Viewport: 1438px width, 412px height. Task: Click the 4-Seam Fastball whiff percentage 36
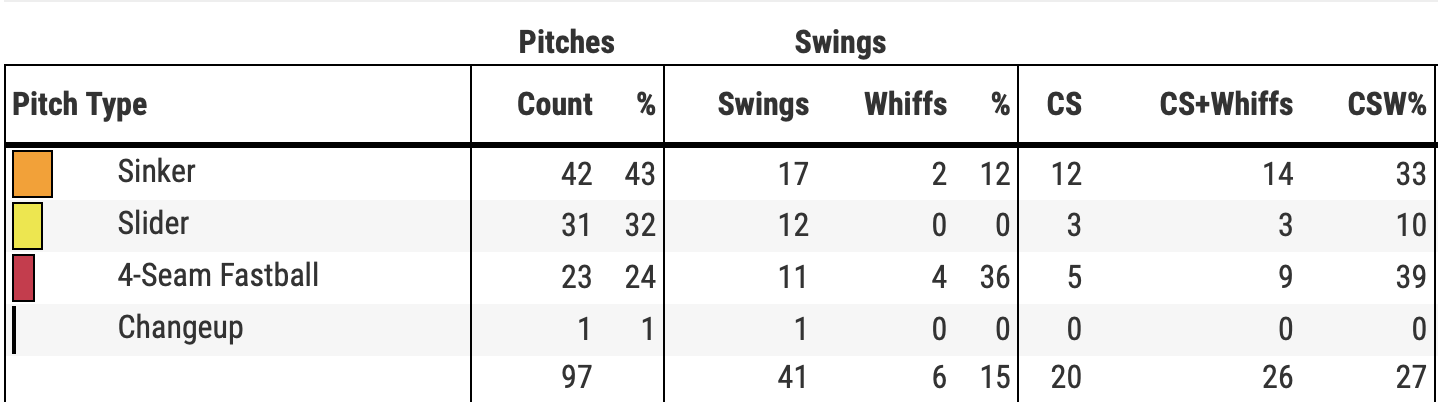(x=993, y=277)
